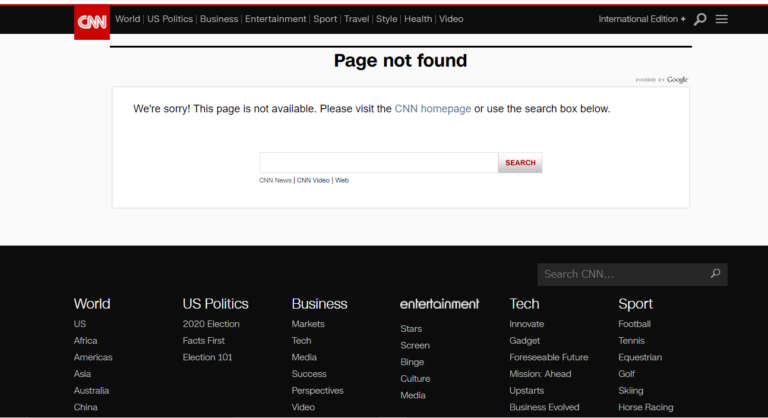This screenshot has height=418, width=768.
Task: Open Style section in top navigation
Action: 386,19
